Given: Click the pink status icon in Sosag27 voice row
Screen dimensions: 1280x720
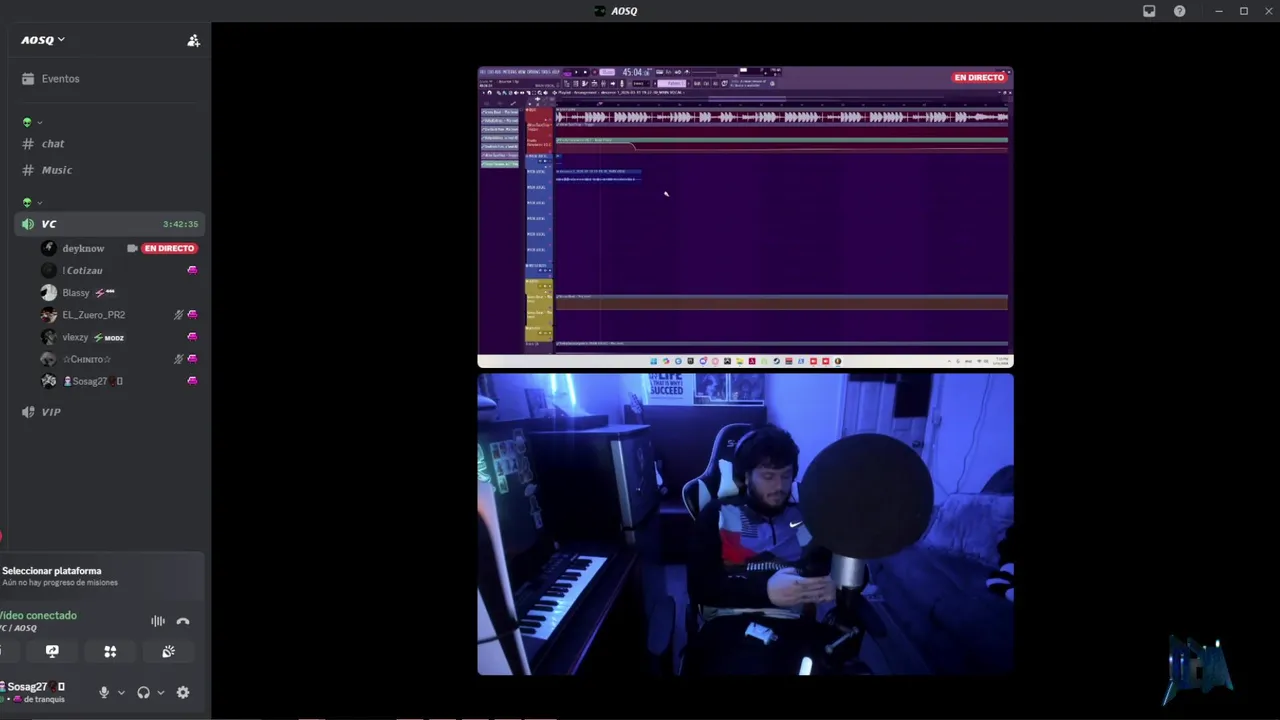Looking at the screenshot, I should (192, 381).
